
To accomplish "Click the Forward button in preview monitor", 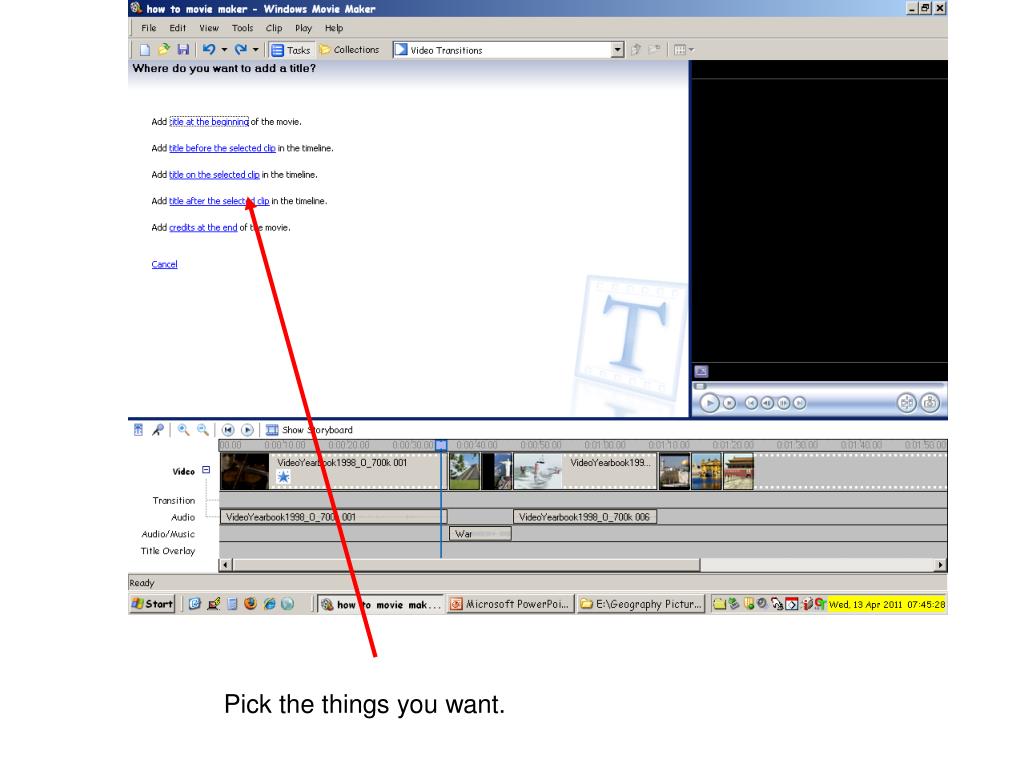I will [x=799, y=404].
